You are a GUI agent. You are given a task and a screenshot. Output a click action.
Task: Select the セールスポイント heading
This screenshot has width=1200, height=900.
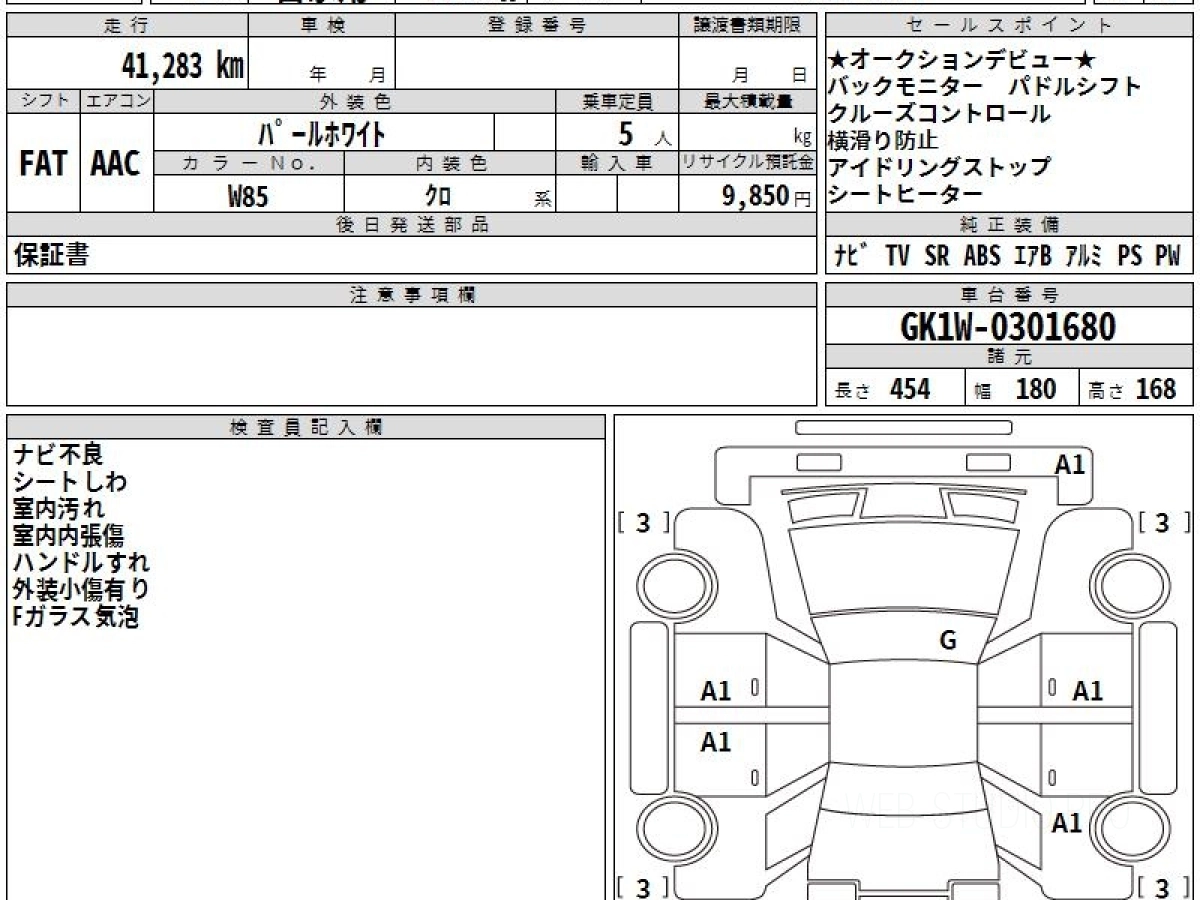click(x=1010, y=26)
